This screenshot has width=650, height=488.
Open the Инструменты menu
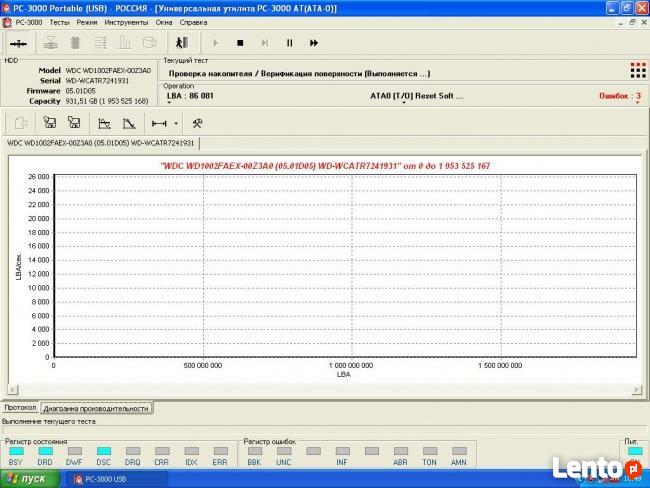coord(126,21)
